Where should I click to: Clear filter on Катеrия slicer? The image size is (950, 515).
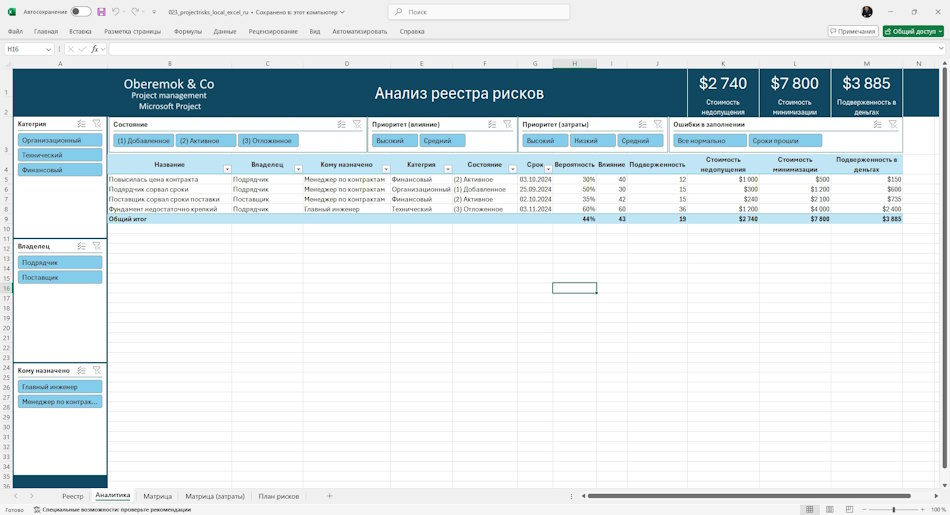pos(96,124)
